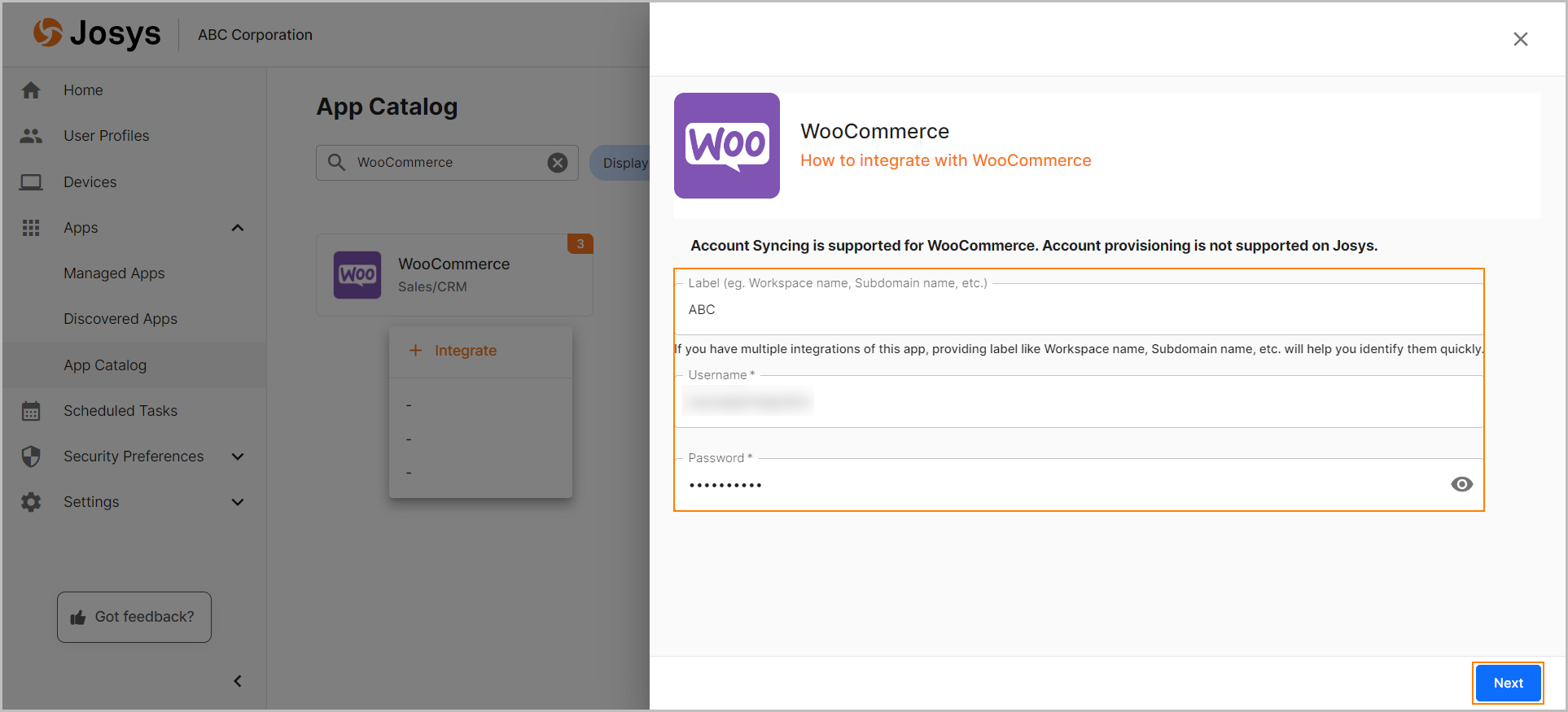This screenshot has width=1568, height=712.
Task: Click the WooCommerce title in panel
Action: point(874,131)
